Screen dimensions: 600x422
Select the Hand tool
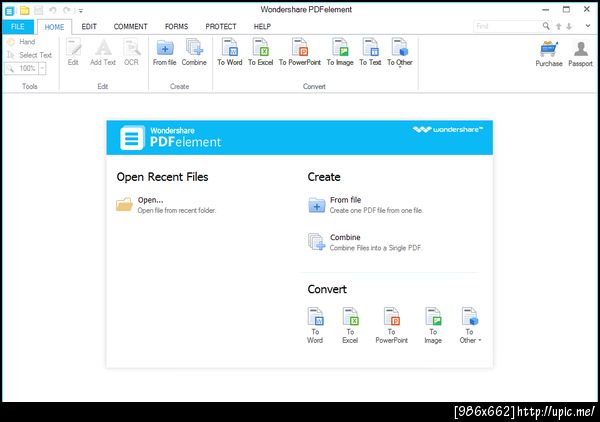[x=21, y=42]
